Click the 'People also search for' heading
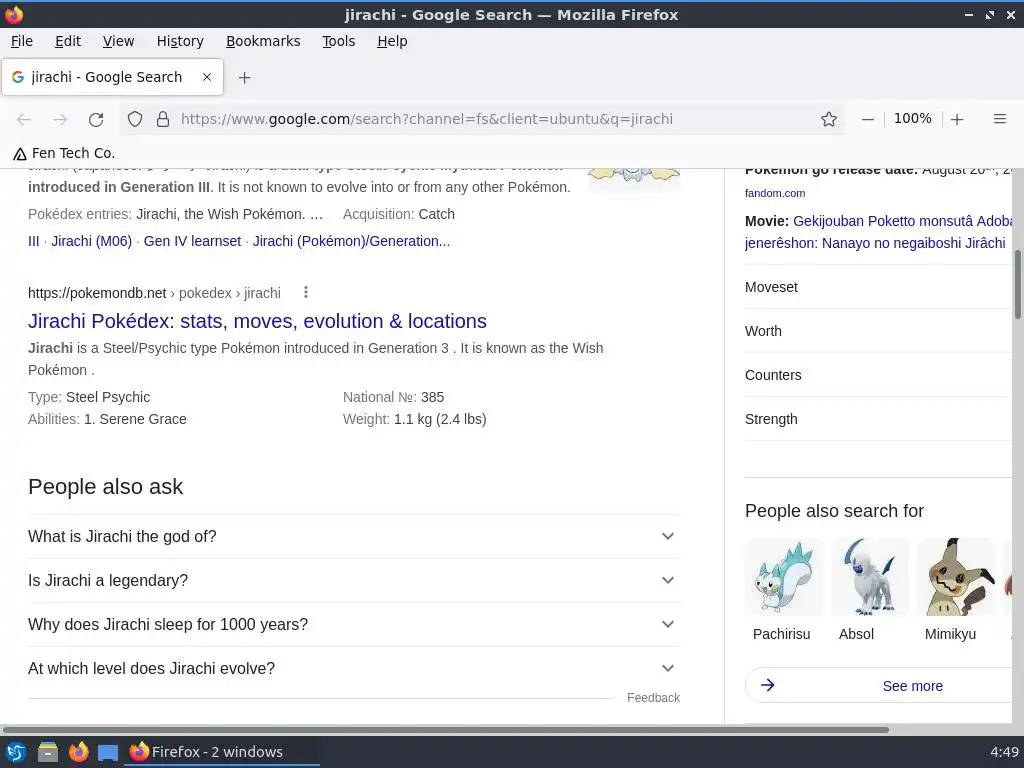1024x768 pixels. [834, 511]
